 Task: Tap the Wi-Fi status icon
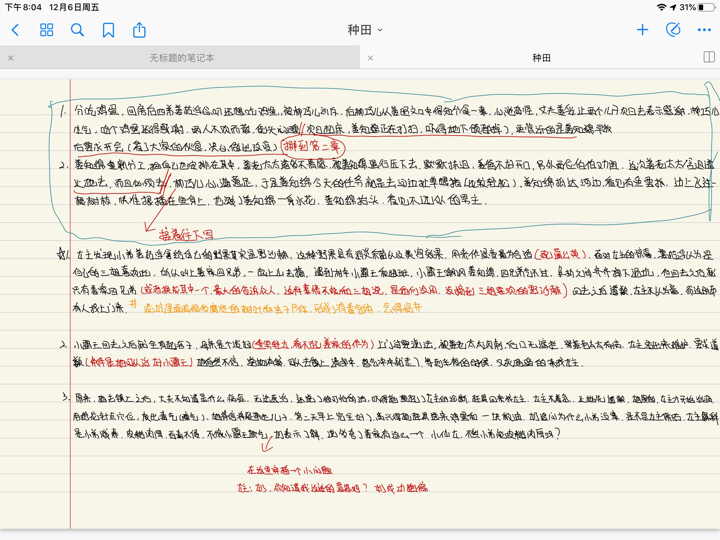(x=661, y=7)
